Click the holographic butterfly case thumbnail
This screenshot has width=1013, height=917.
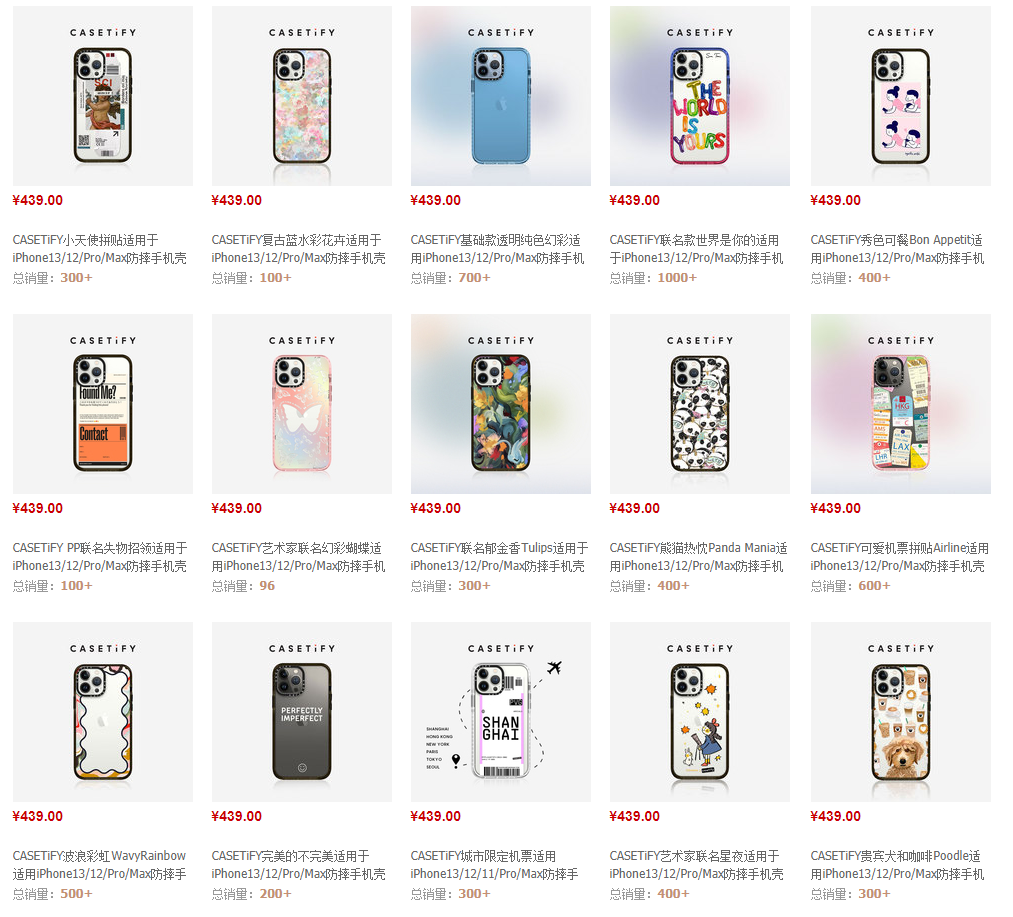[302, 404]
